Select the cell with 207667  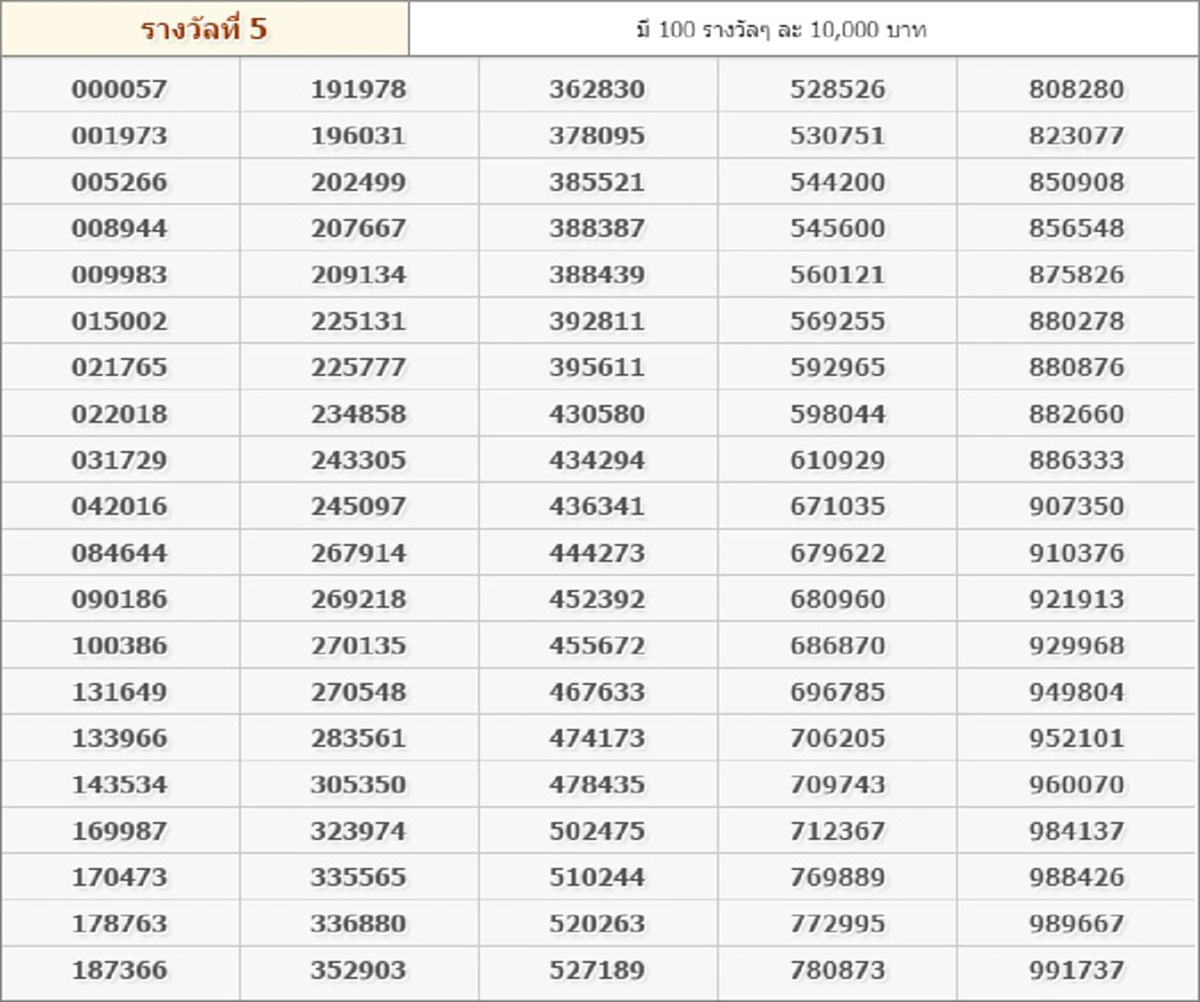[358, 228]
